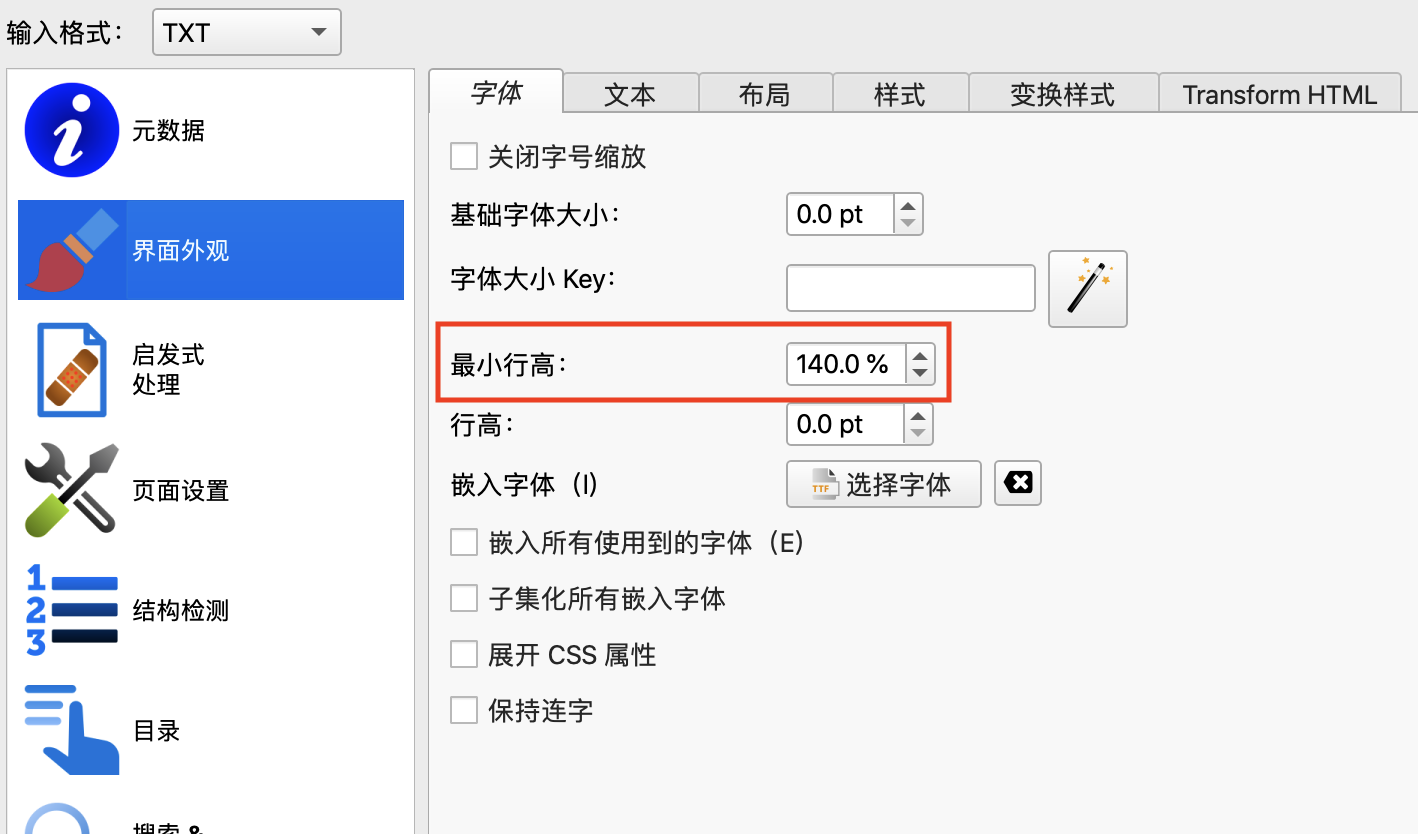Click the 页面设置 wrench and screwdriver icon

click(x=72, y=490)
